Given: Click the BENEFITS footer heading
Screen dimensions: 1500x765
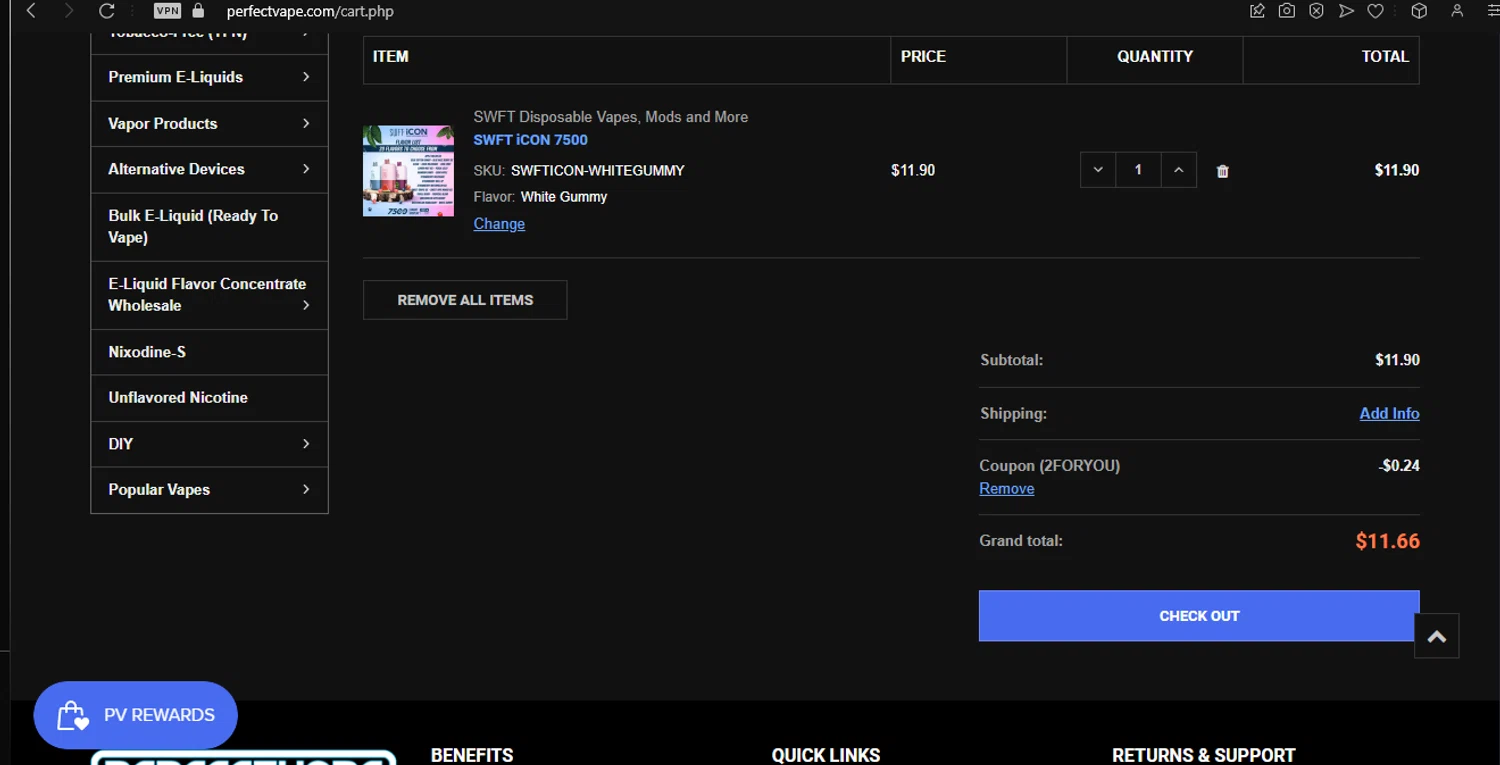Looking at the screenshot, I should pos(472,755).
